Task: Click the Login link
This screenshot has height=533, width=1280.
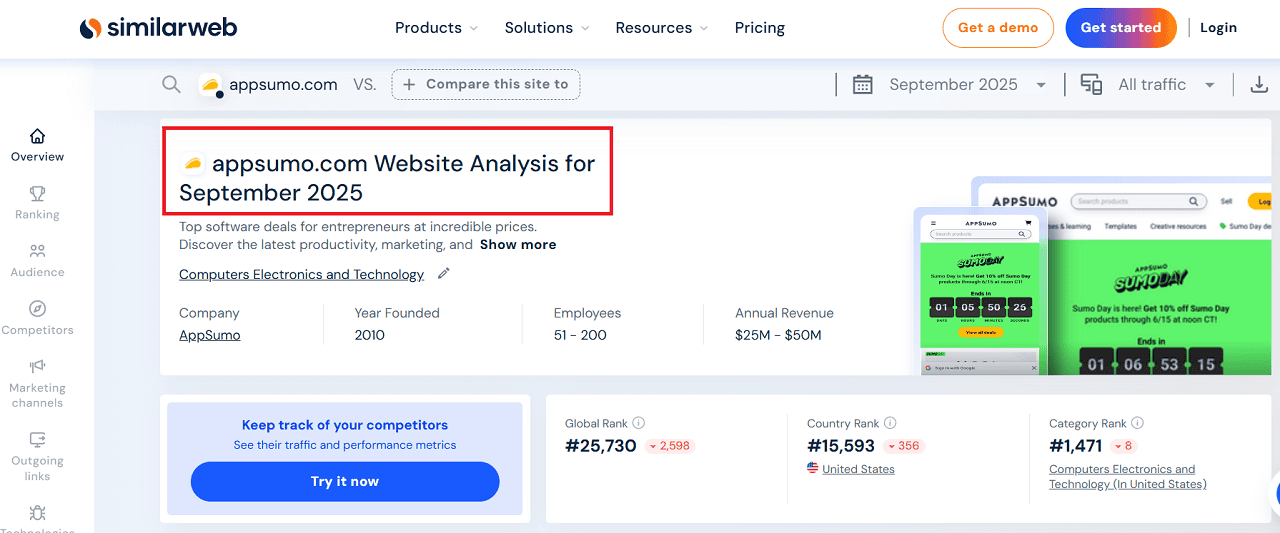Action: point(1218,28)
